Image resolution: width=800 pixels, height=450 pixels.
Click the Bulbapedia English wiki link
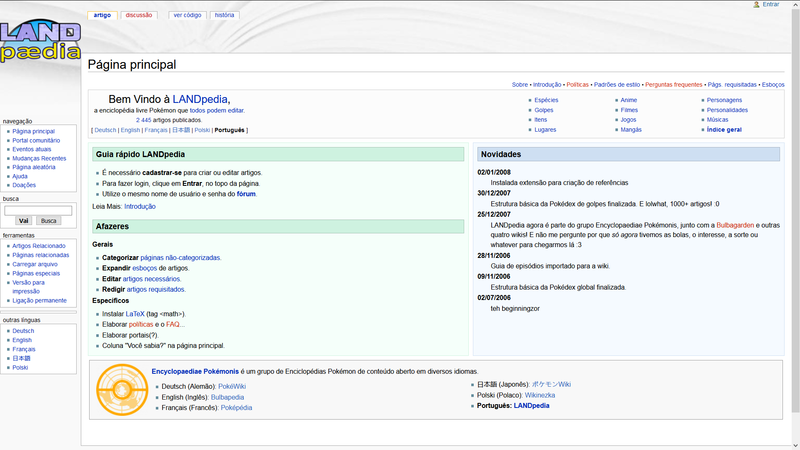point(227,397)
